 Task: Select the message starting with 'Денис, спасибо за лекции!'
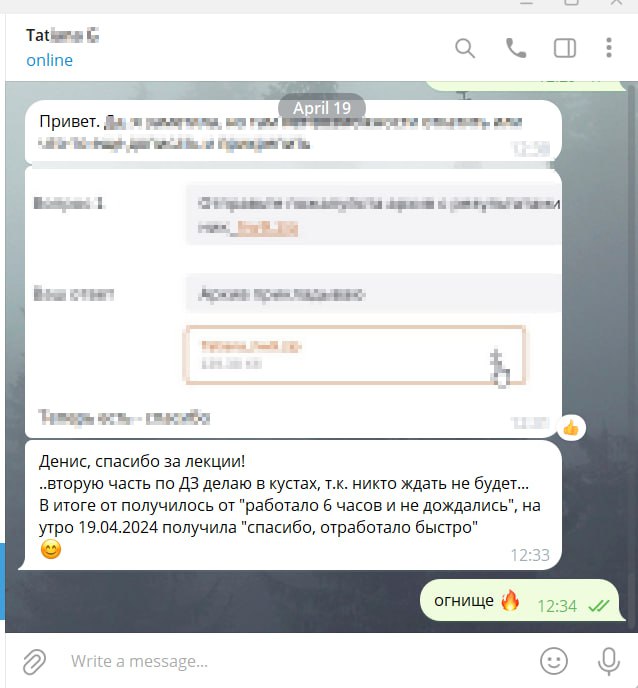[x=291, y=505]
